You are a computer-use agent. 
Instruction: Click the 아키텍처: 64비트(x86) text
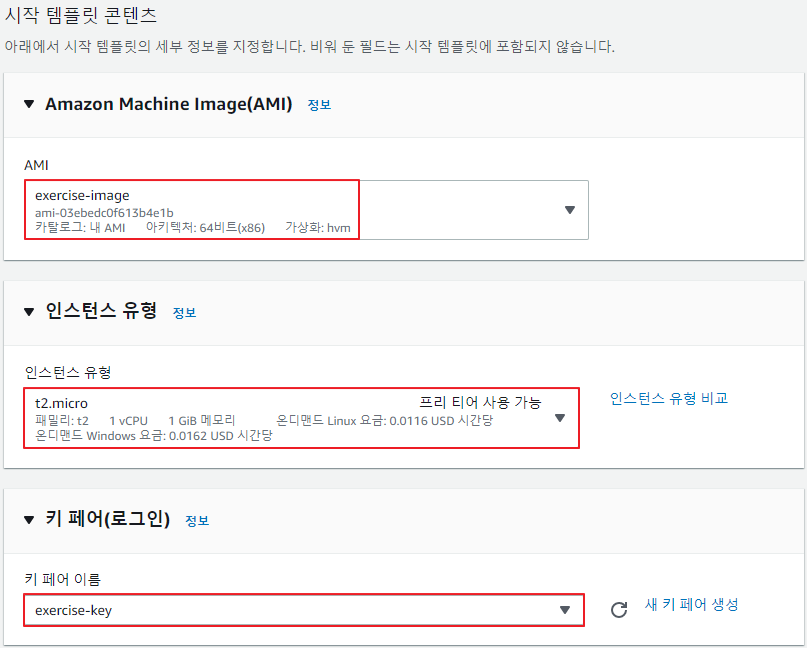click(205, 227)
